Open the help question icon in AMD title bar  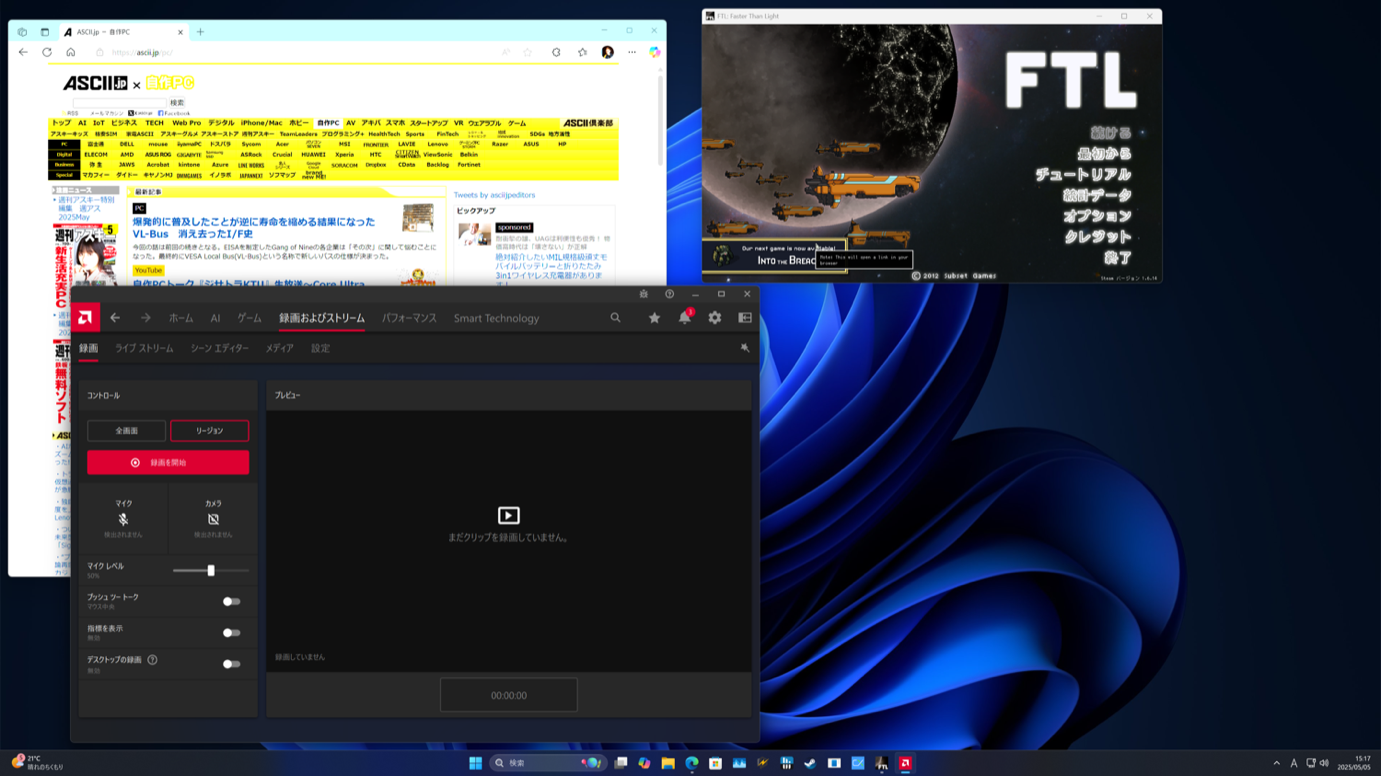(670, 294)
